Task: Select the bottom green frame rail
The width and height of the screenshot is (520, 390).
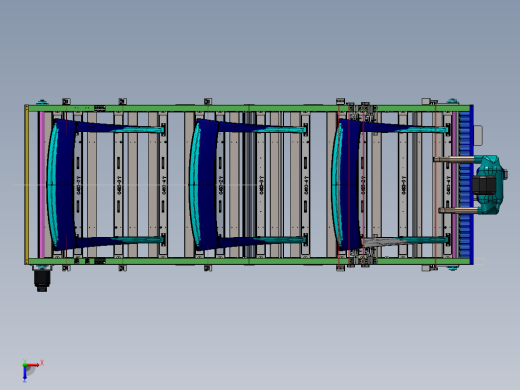Action: pos(248,261)
